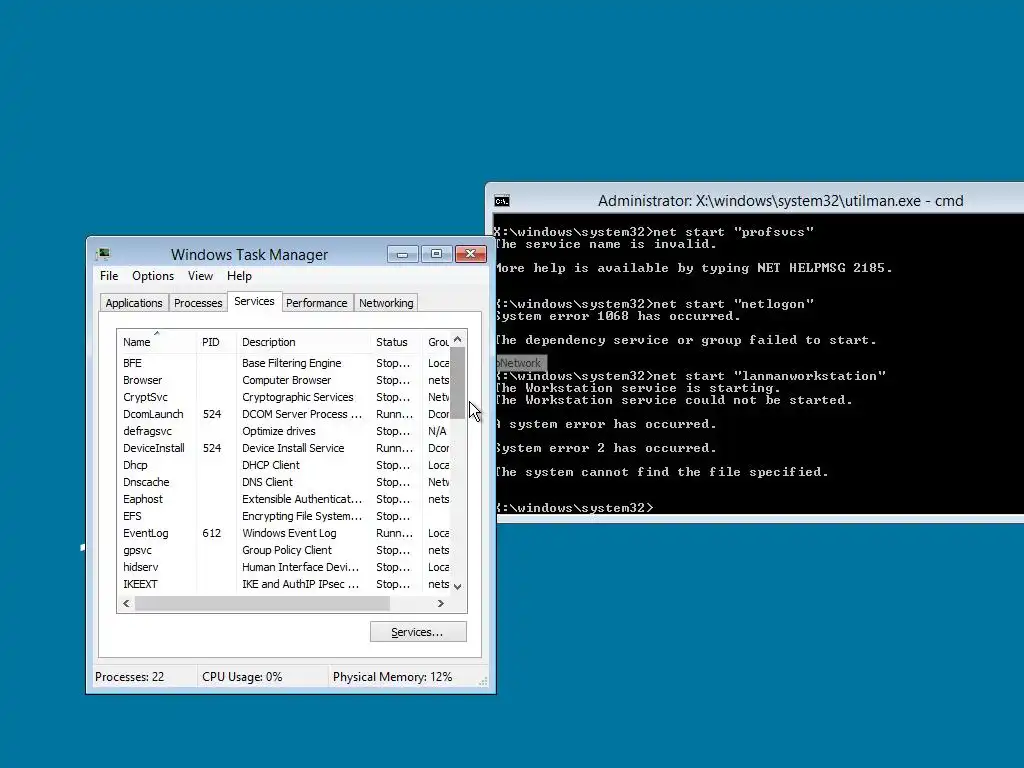Image resolution: width=1024 pixels, height=768 pixels.
Task: Click the cmd window title bar icon
Action: [x=502, y=201]
